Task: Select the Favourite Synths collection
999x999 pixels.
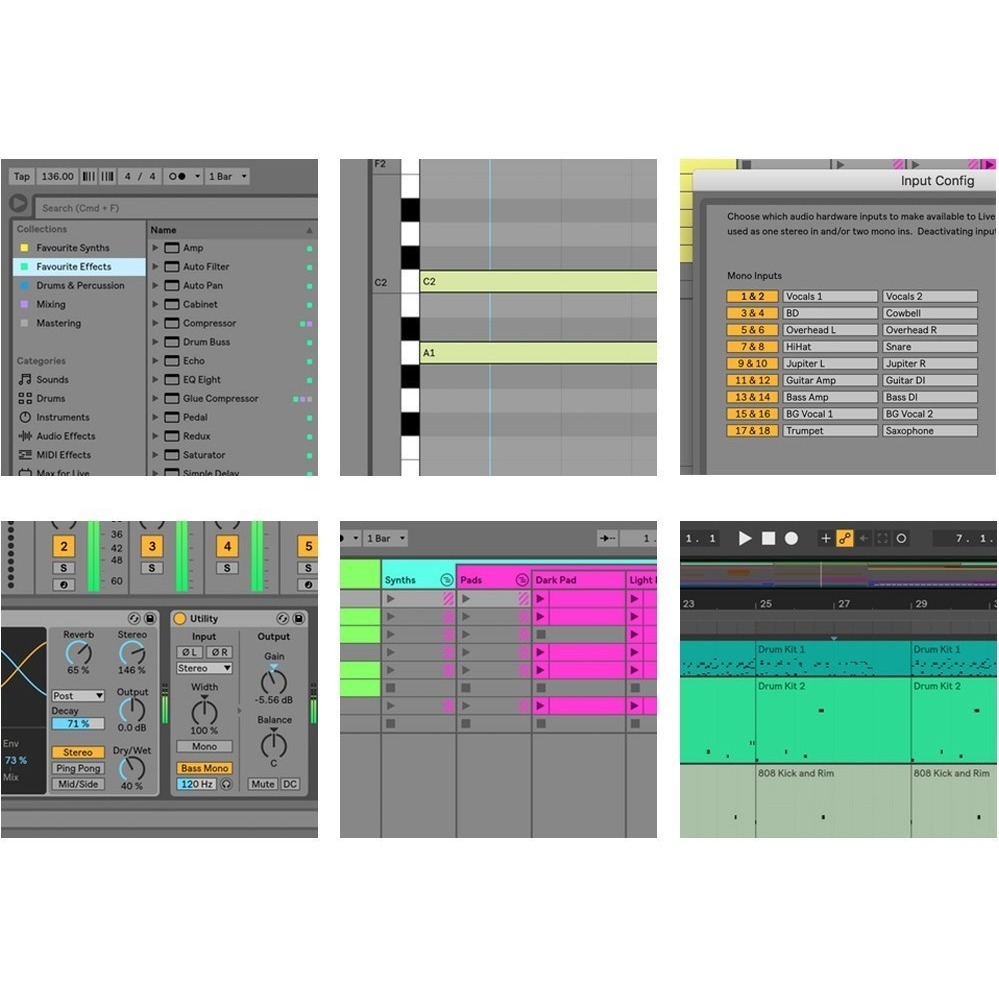Action: pos(73,248)
